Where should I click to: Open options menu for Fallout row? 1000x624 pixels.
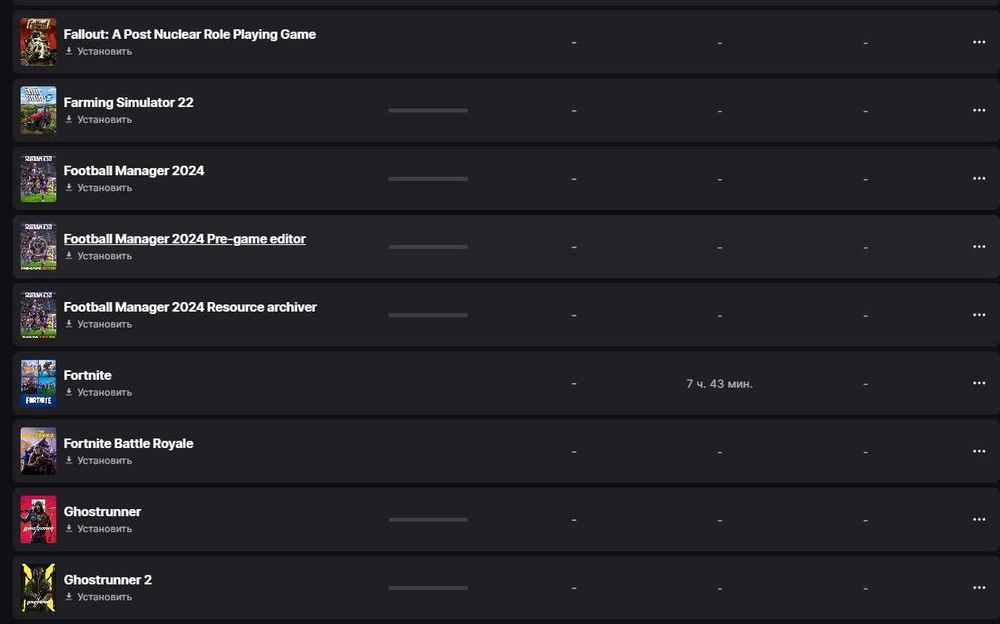coord(979,42)
